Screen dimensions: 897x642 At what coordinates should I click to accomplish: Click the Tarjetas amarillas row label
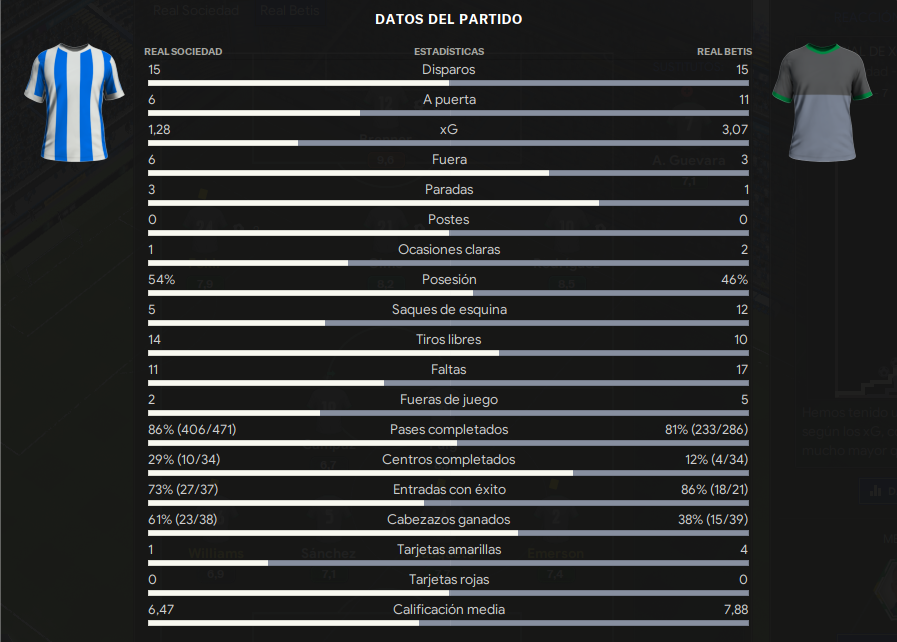pyautogui.click(x=449, y=549)
